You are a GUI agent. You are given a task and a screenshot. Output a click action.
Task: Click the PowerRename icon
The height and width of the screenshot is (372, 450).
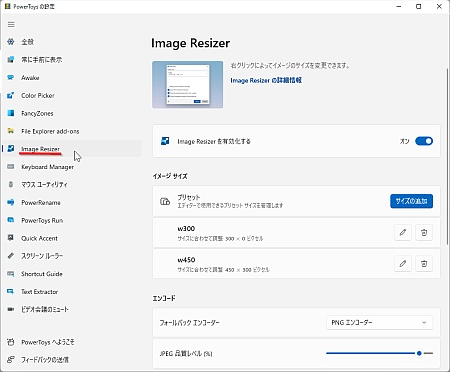[x=11, y=202]
